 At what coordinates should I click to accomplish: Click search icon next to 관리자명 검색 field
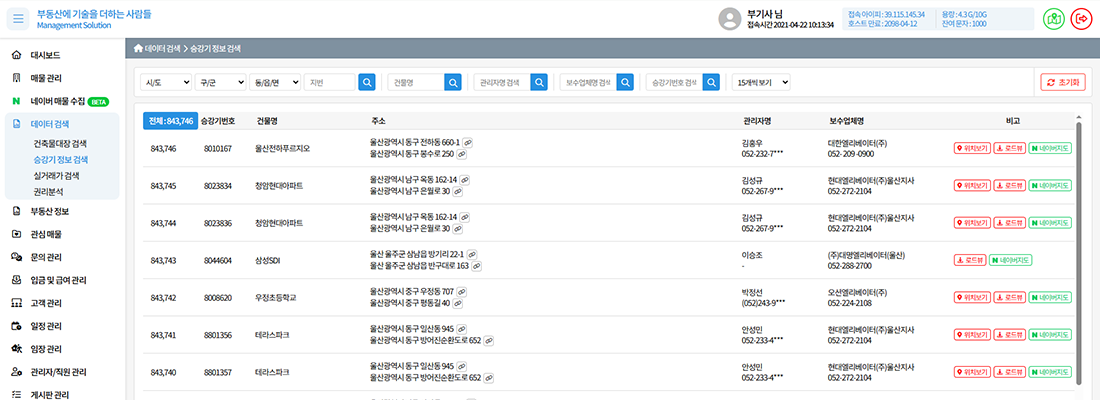click(x=539, y=82)
